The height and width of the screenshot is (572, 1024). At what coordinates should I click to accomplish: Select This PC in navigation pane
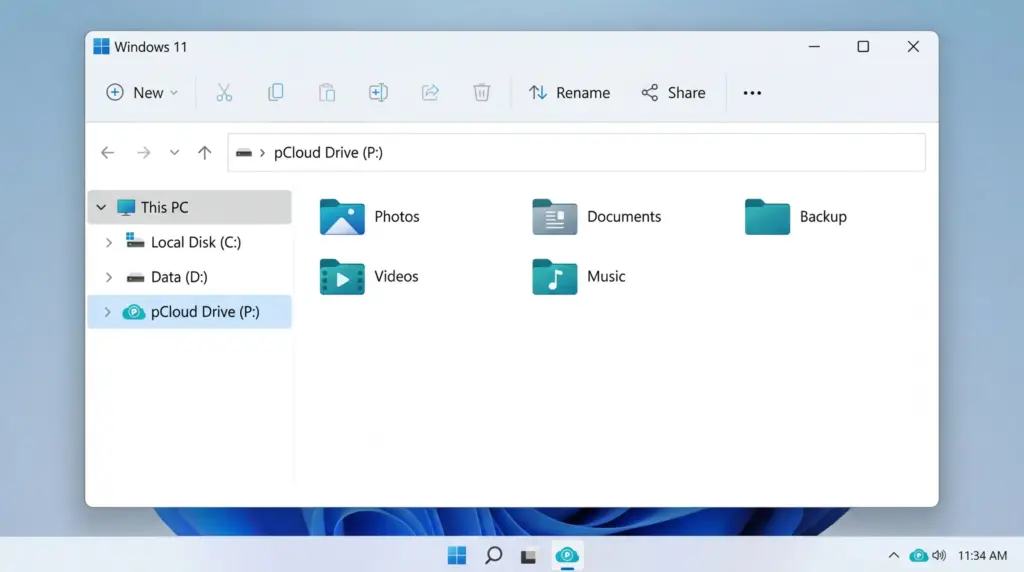(x=189, y=207)
